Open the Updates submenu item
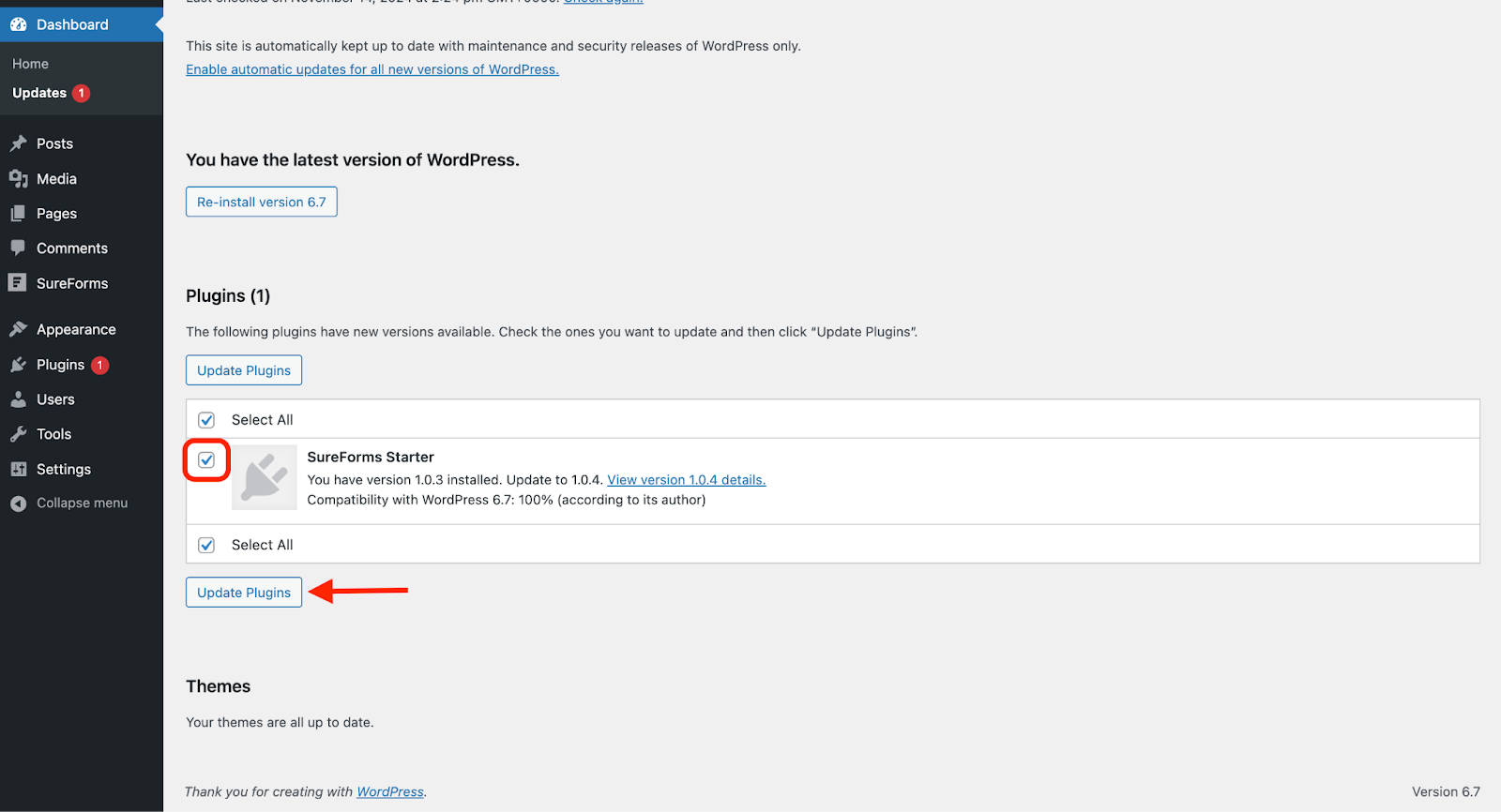 [39, 93]
